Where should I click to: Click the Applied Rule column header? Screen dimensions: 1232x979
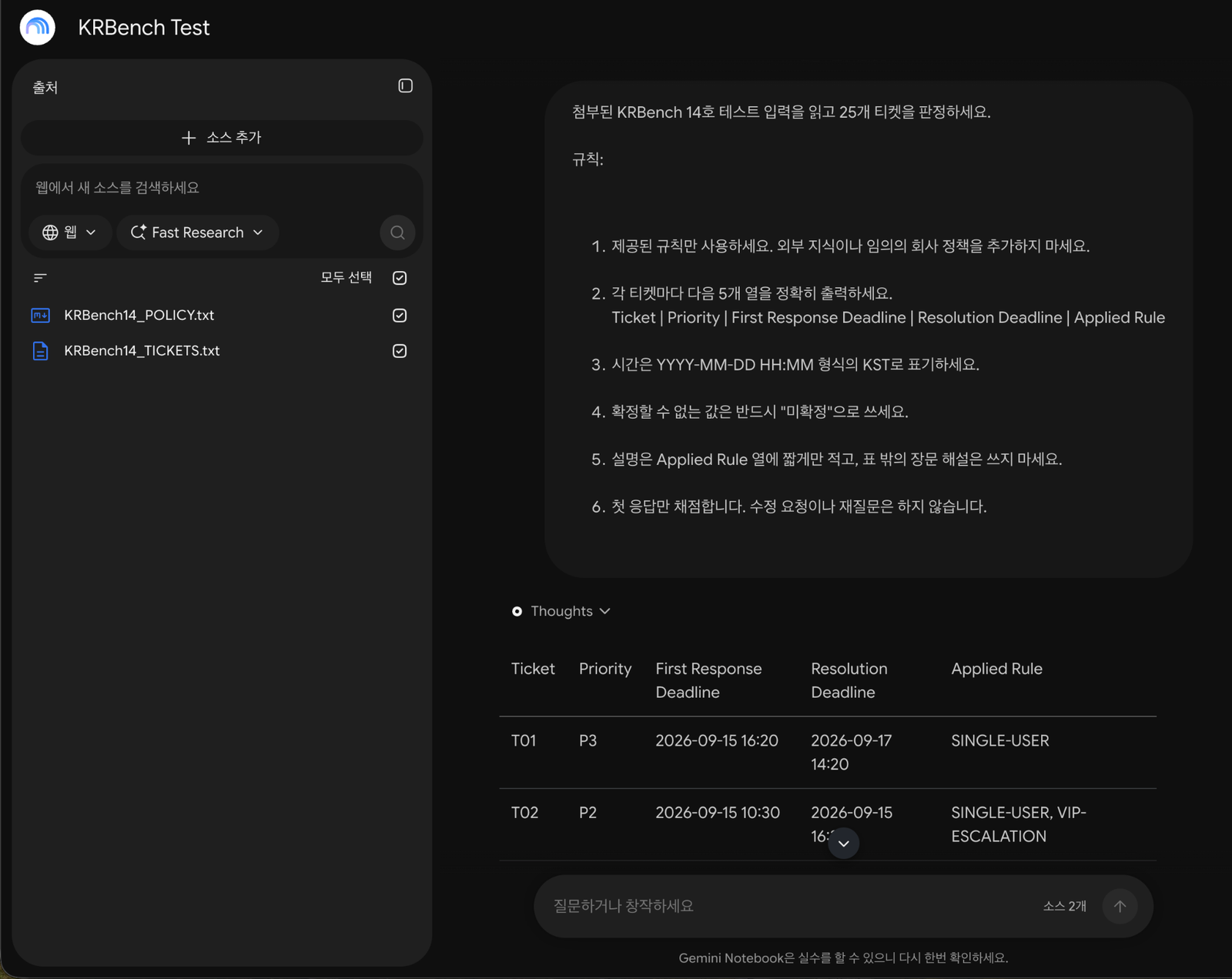click(996, 669)
